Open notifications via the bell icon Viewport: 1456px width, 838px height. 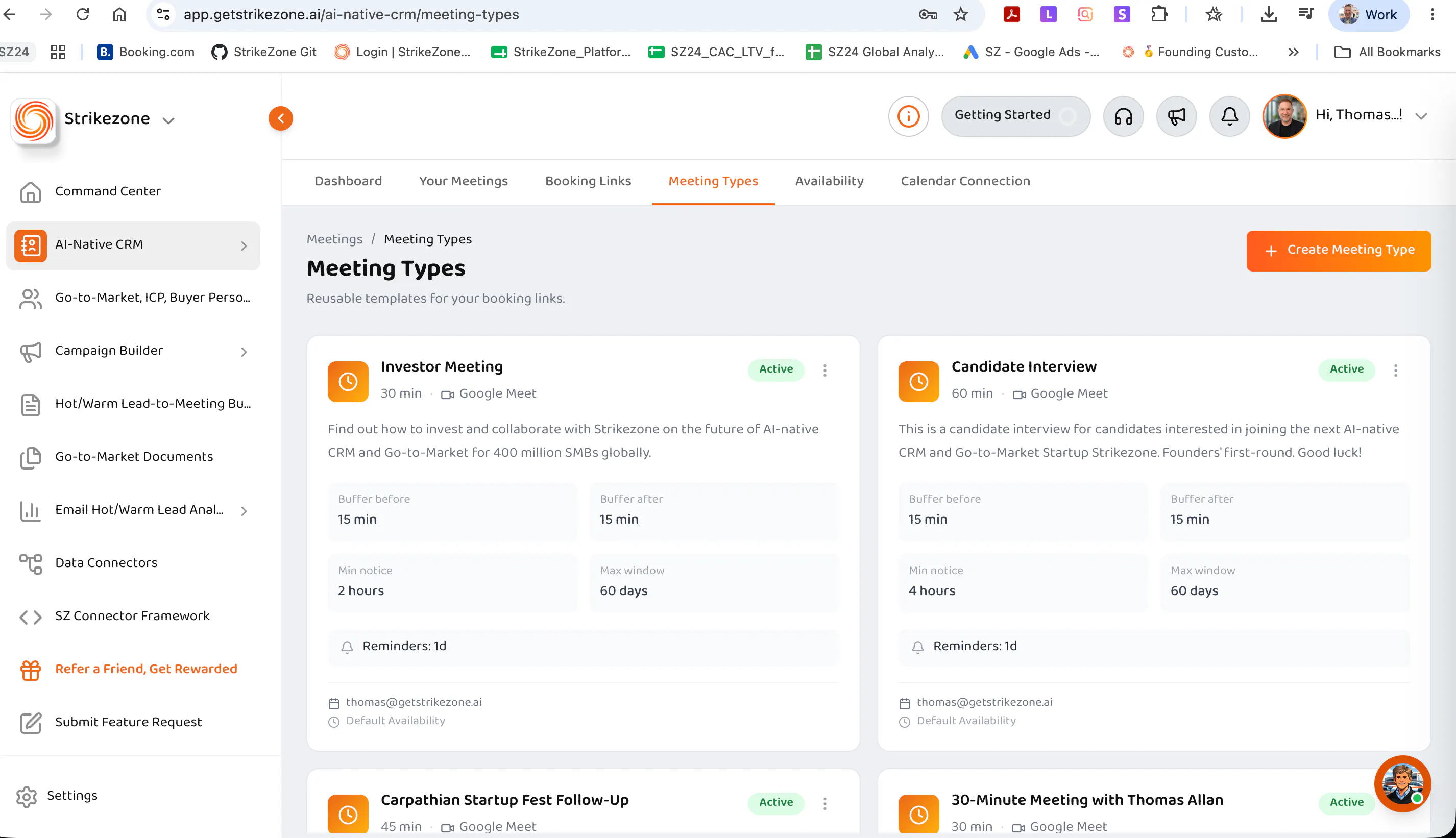[1229, 116]
